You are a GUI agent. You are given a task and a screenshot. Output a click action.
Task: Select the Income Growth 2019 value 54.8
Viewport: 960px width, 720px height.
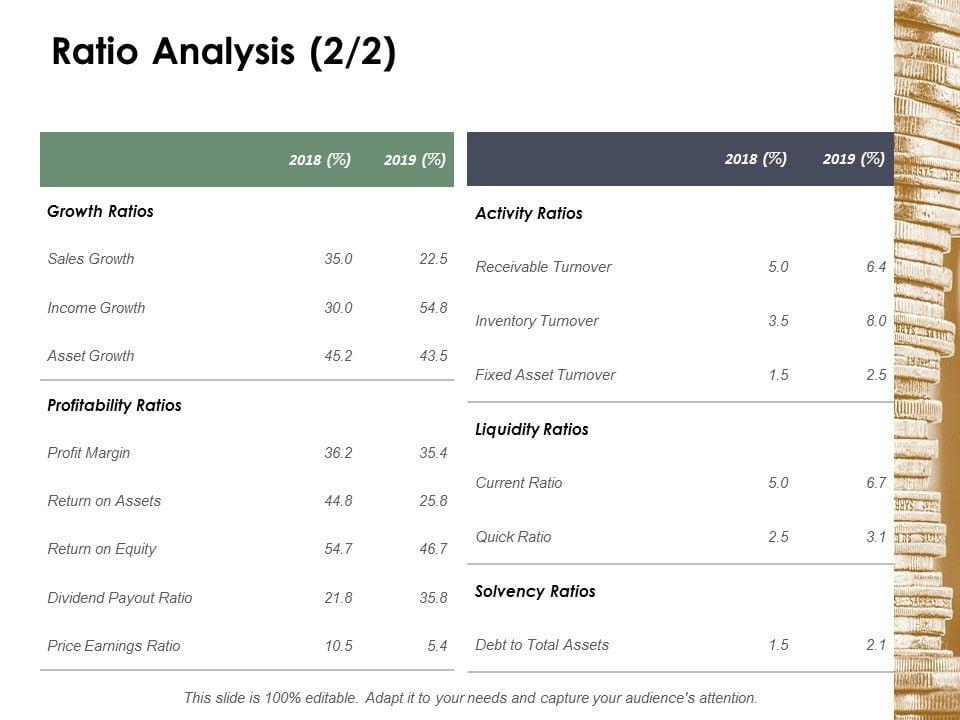[433, 308]
